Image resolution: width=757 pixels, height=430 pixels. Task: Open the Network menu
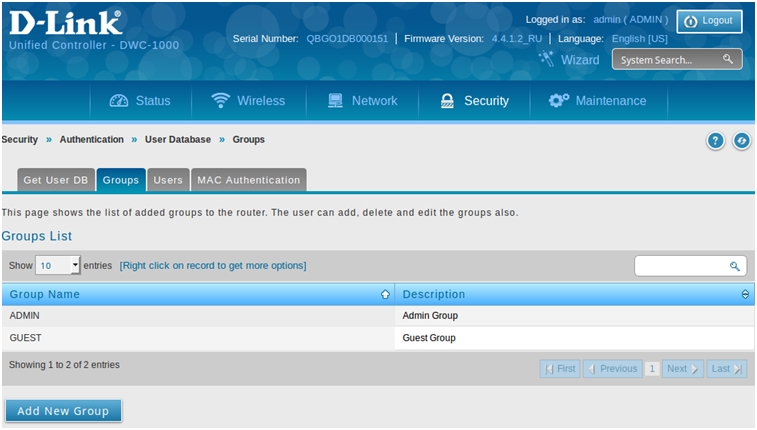tap(361, 101)
